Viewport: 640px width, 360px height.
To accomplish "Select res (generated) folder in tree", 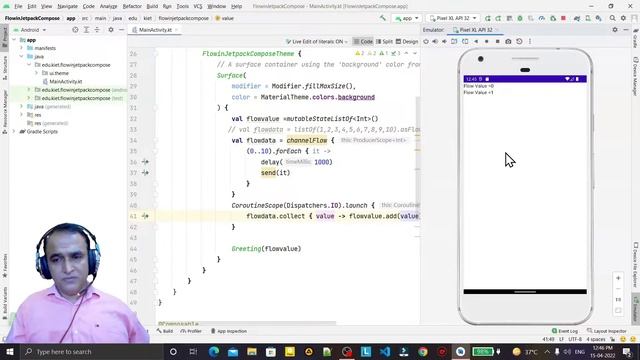I will click(x=47, y=123).
